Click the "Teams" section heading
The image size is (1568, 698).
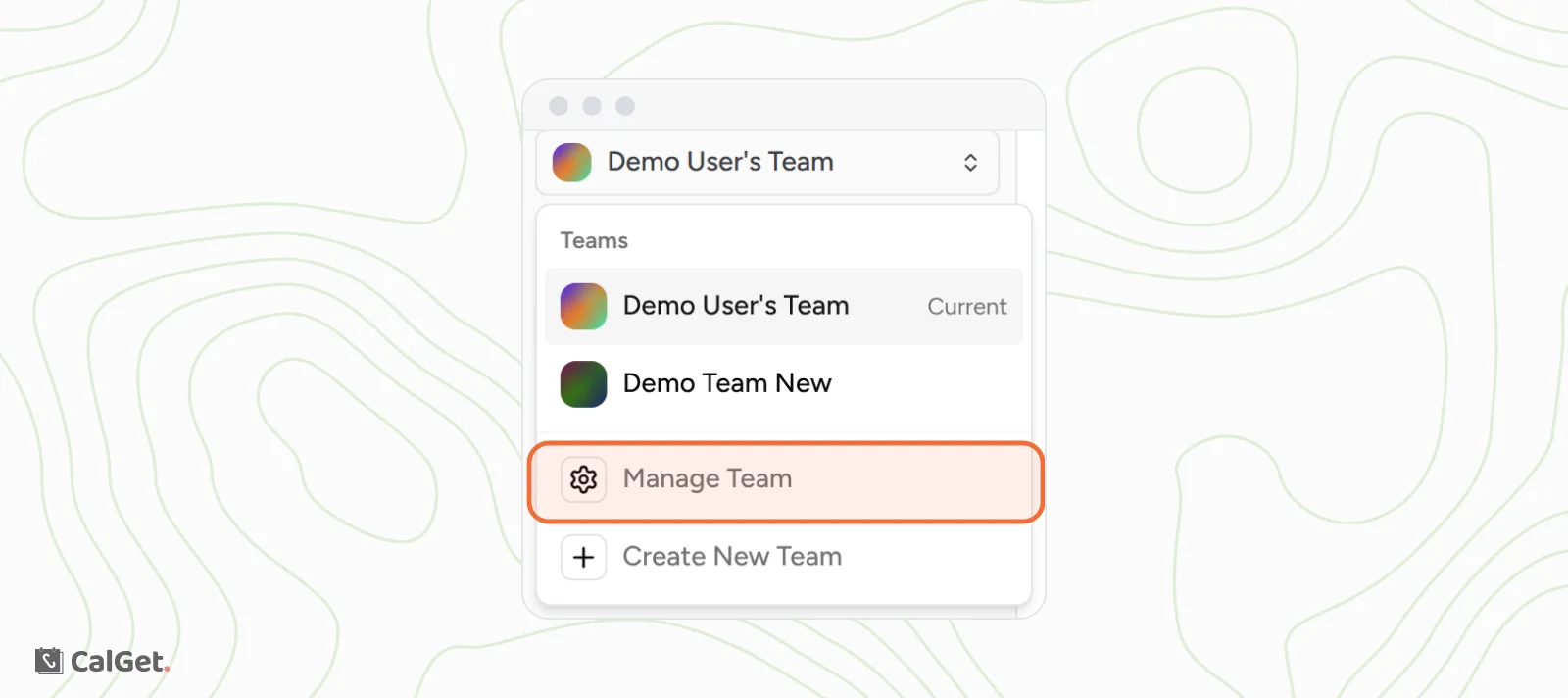pos(594,240)
